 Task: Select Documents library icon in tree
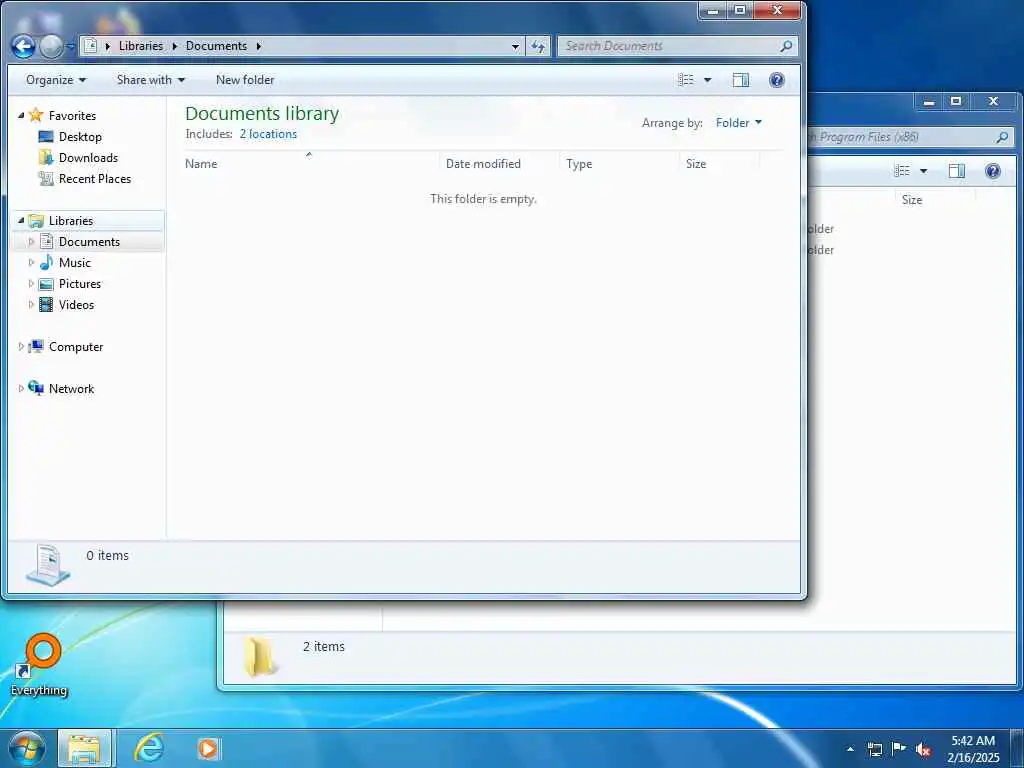pos(46,242)
